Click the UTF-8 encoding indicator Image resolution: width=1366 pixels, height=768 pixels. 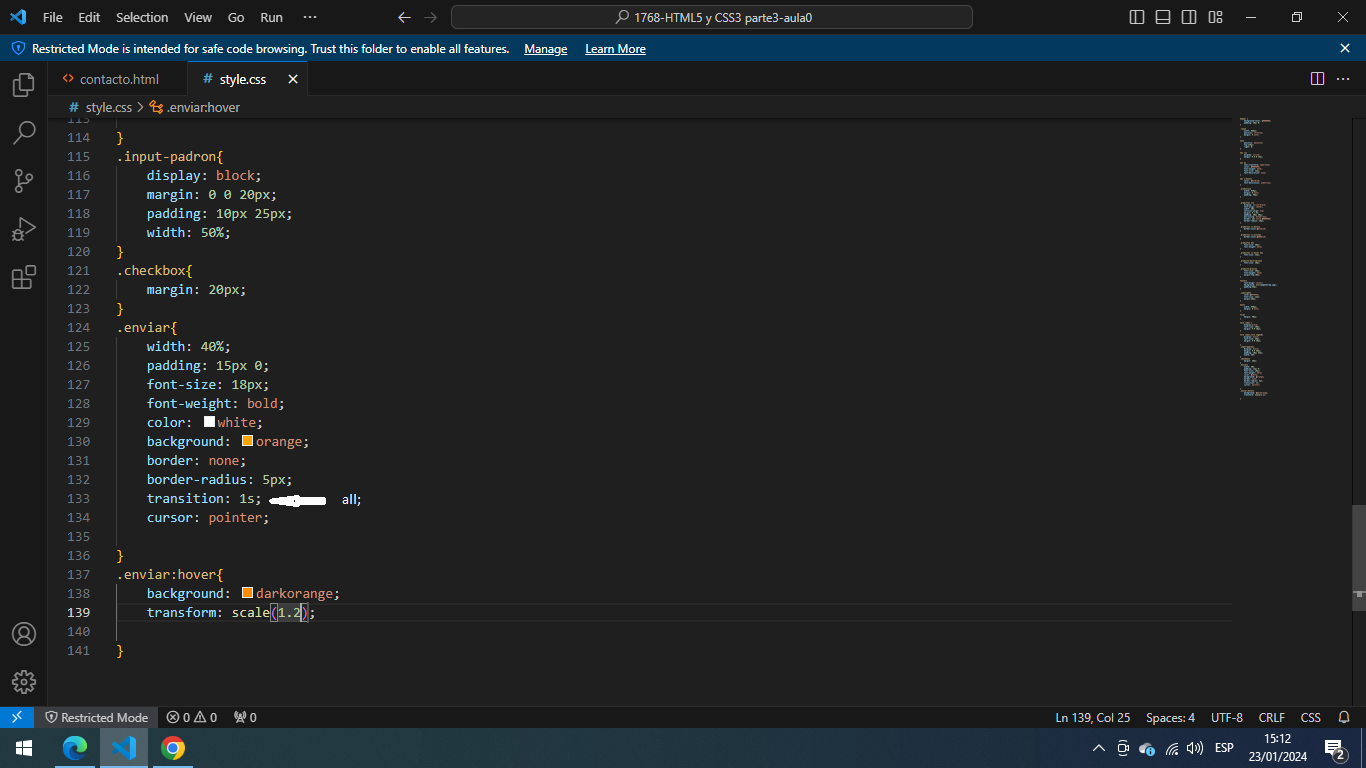(x=1226, y=717)
